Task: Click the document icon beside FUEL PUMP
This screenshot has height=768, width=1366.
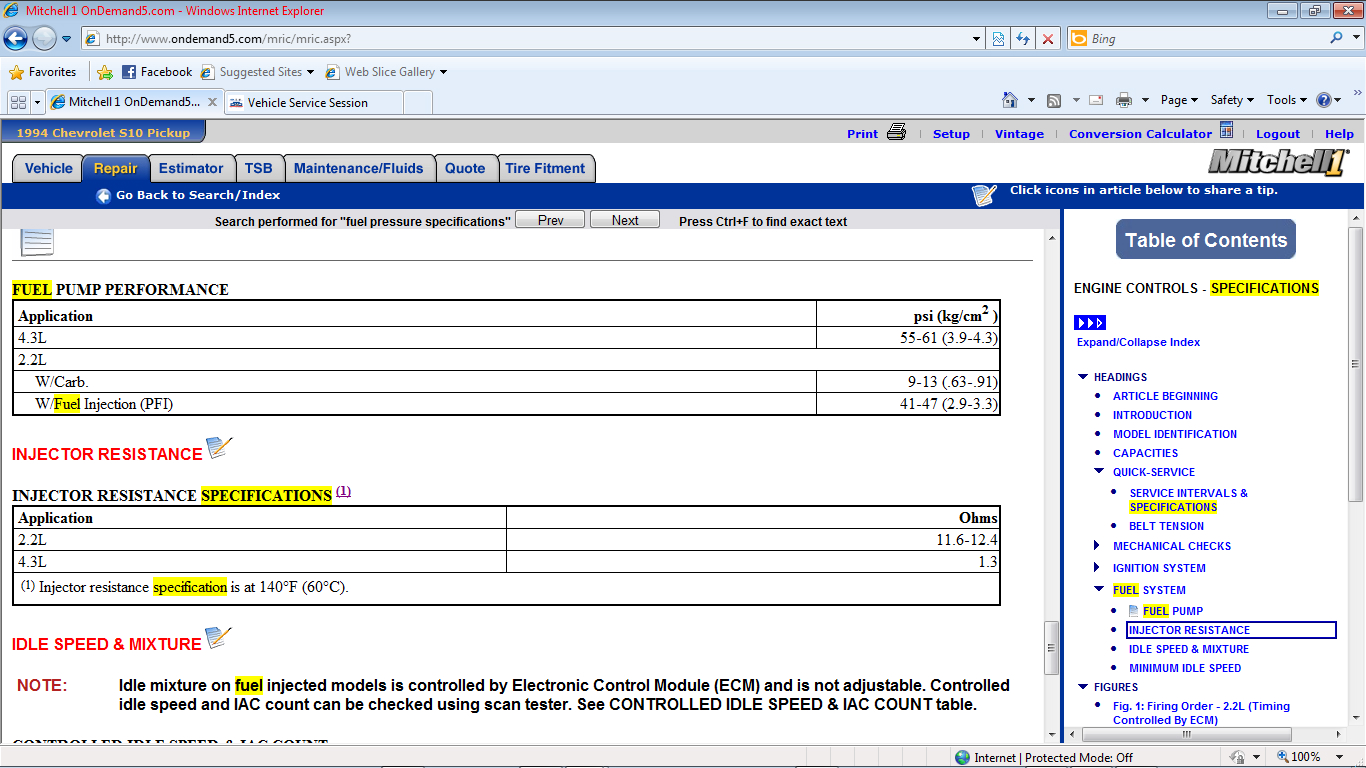Action: 1133,611
